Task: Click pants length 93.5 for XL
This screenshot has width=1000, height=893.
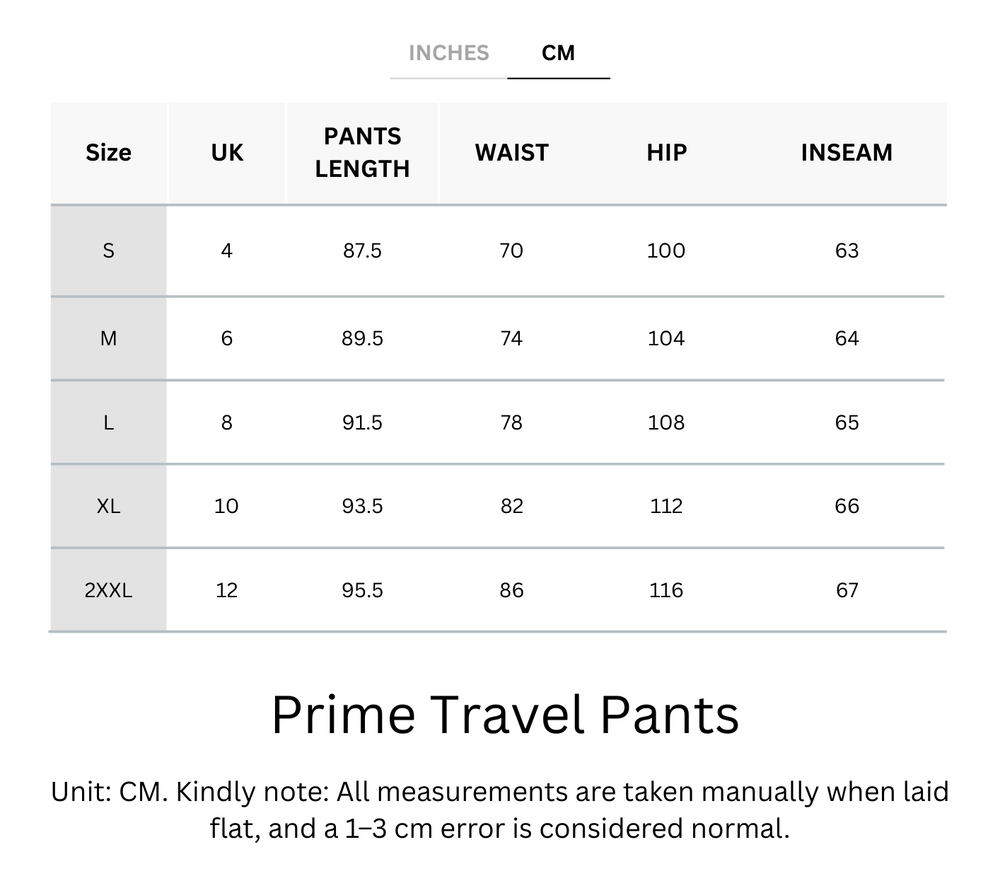Action: (x=362, y=506)
